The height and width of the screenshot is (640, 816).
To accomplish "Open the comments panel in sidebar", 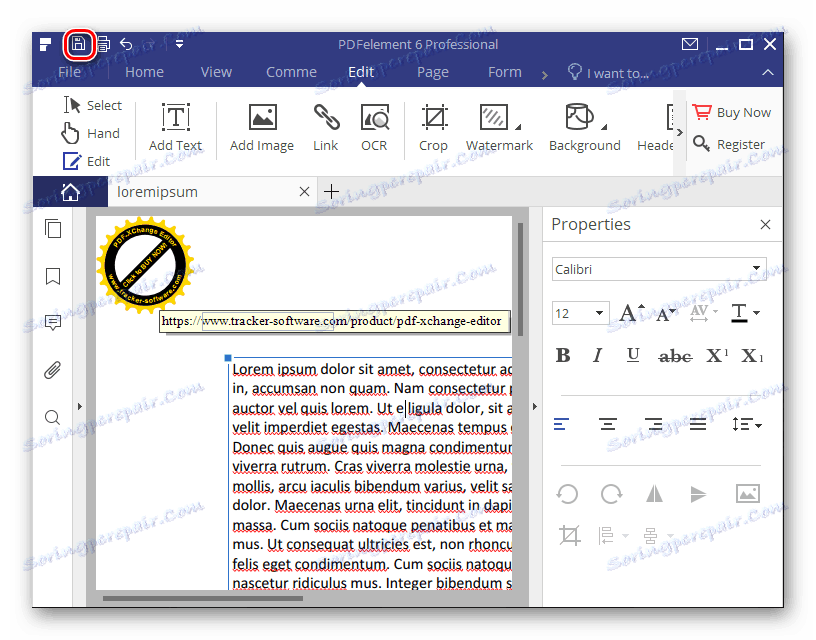I will click(53, 323).
